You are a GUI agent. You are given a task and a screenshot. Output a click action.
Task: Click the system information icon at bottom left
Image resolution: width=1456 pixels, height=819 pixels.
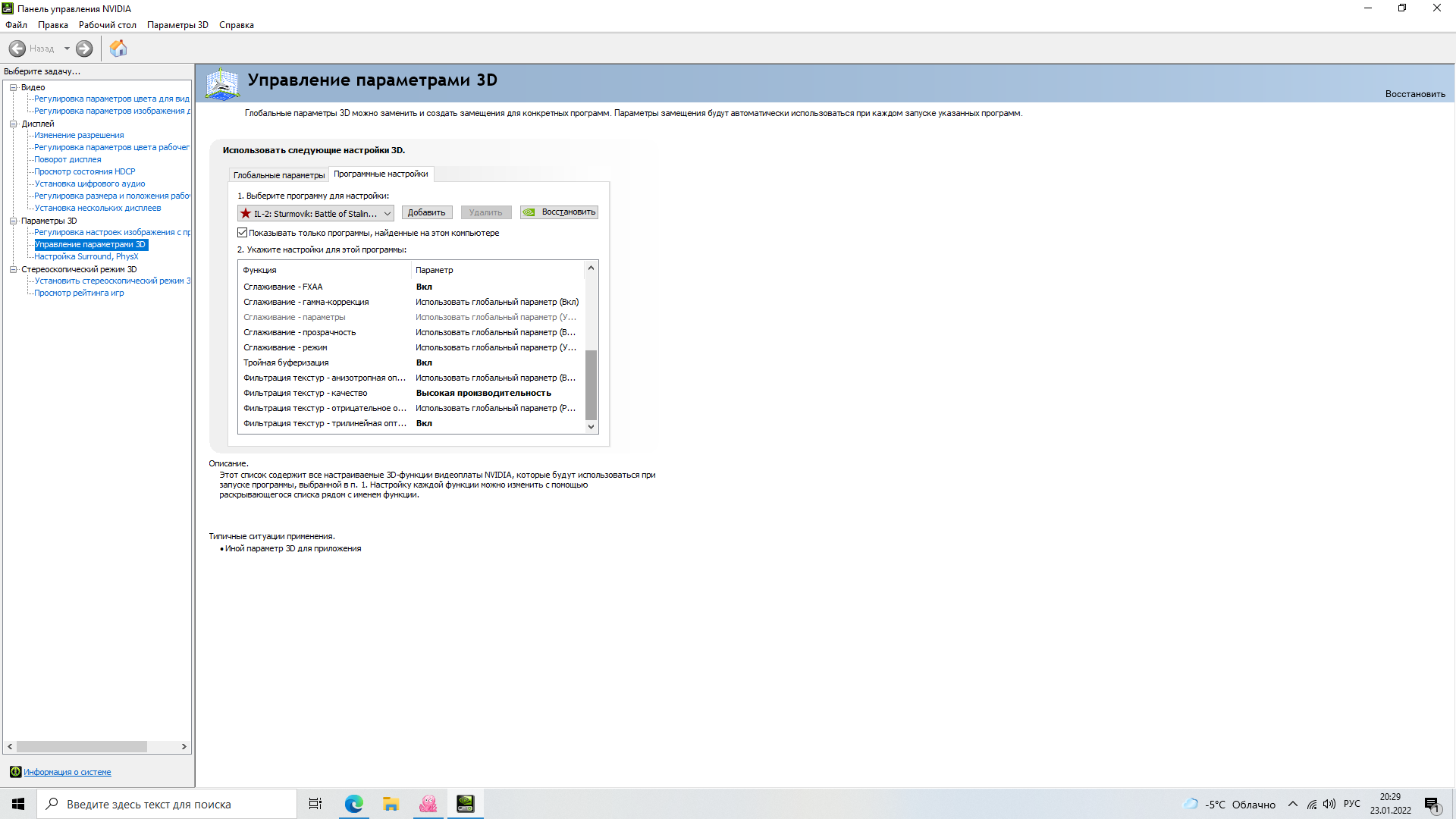pyautogui.click(x=15, y=772)
